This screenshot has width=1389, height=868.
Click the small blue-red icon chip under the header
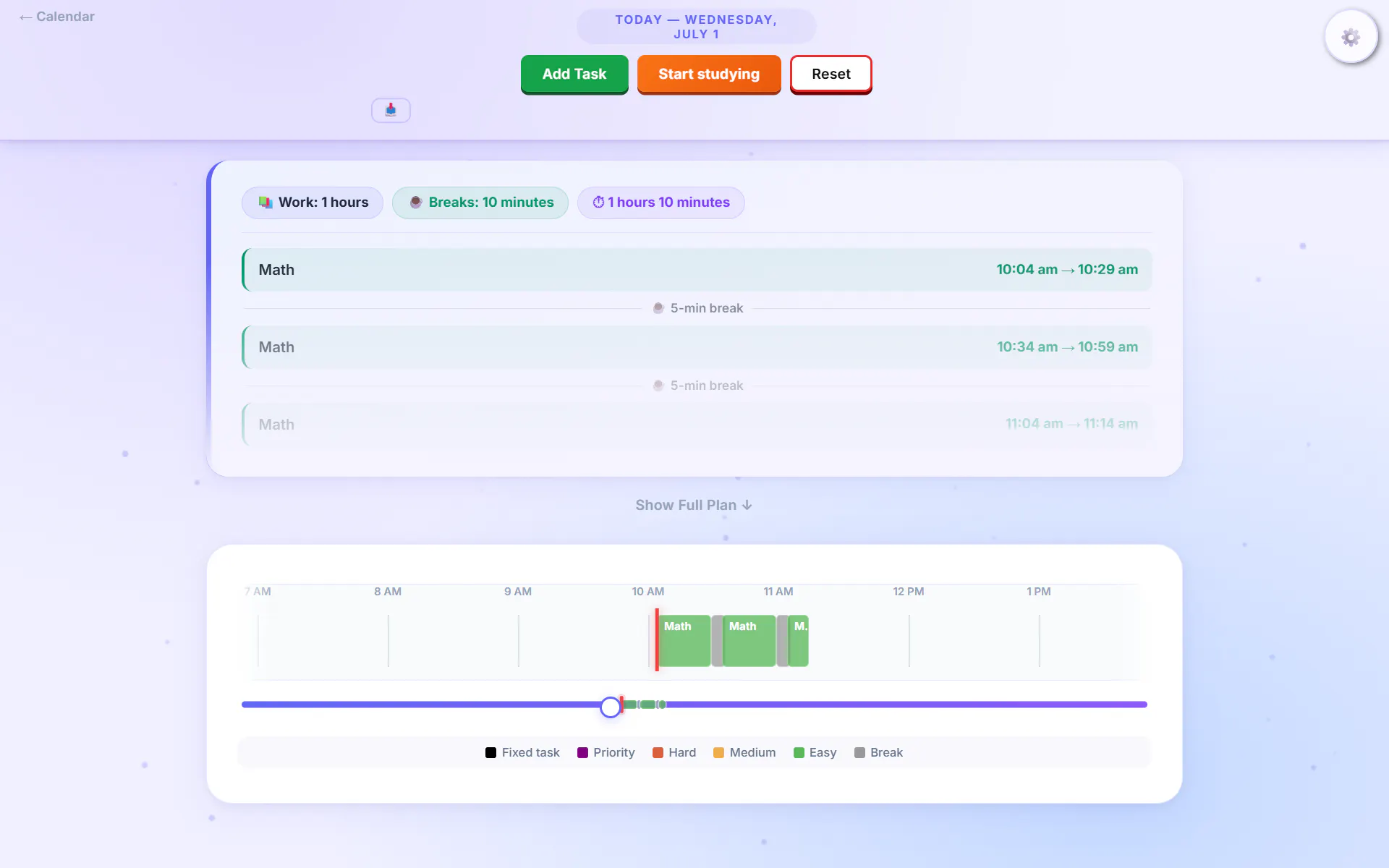click(x=391, y=110)
